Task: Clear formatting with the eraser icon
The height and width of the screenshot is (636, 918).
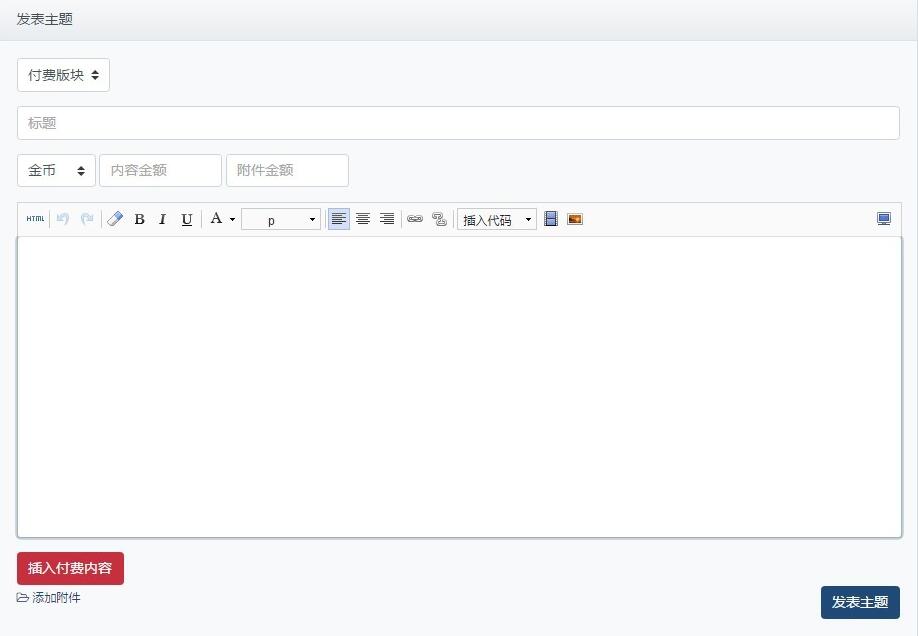Action: [115, 219]
